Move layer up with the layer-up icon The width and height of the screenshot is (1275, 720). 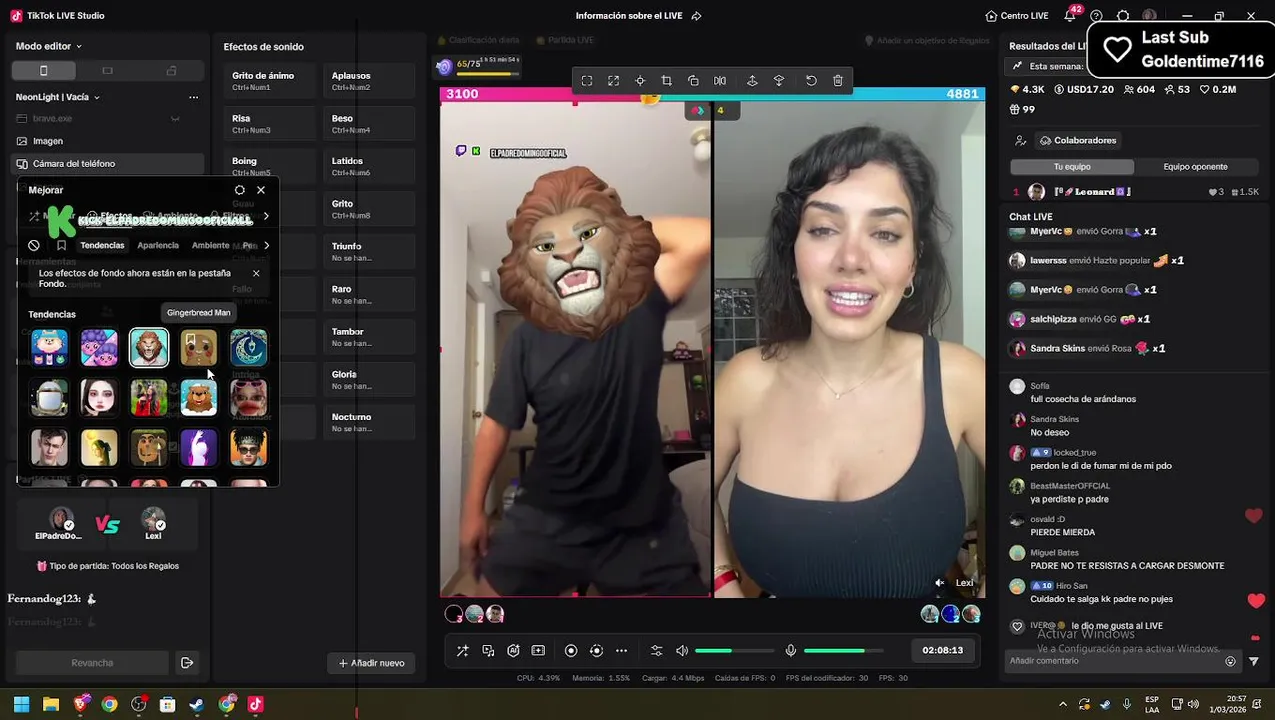coord(752,81)
